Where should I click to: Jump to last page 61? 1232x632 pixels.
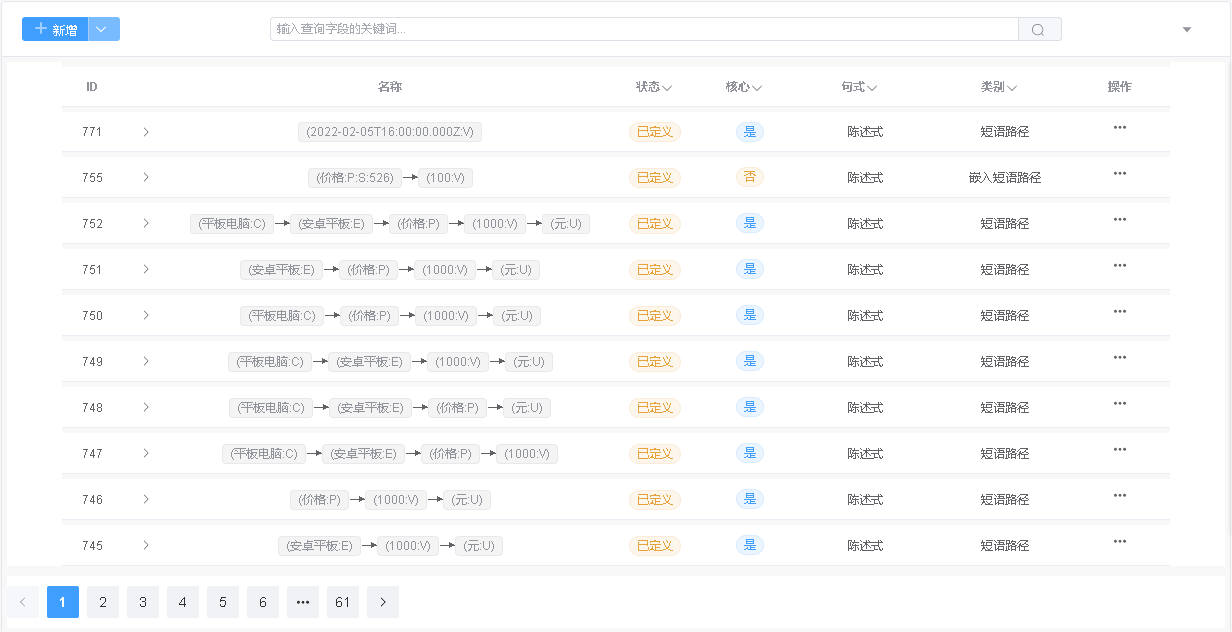click(343, 602)
